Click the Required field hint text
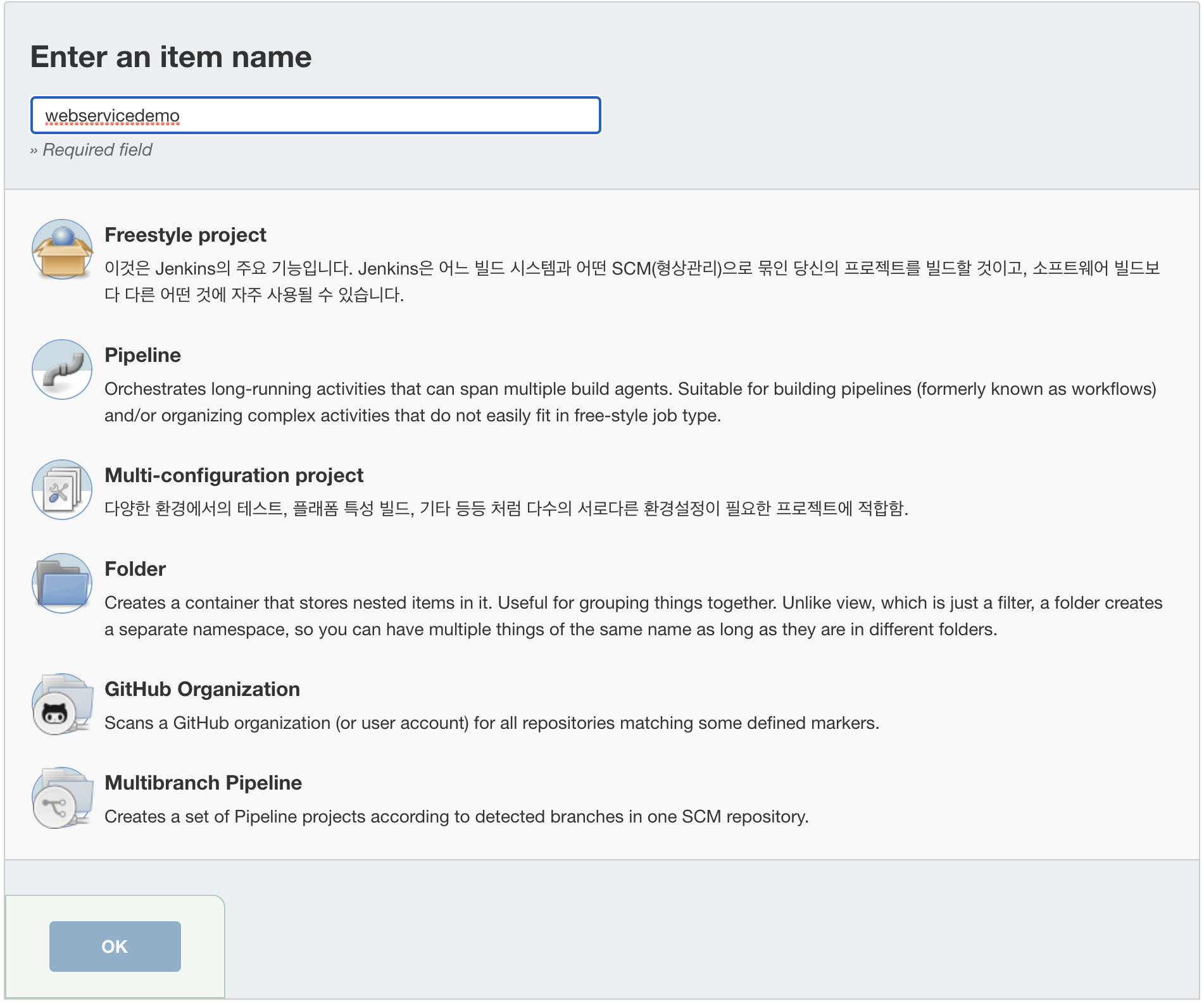The image size is (1204, 1006). (91, 150)
